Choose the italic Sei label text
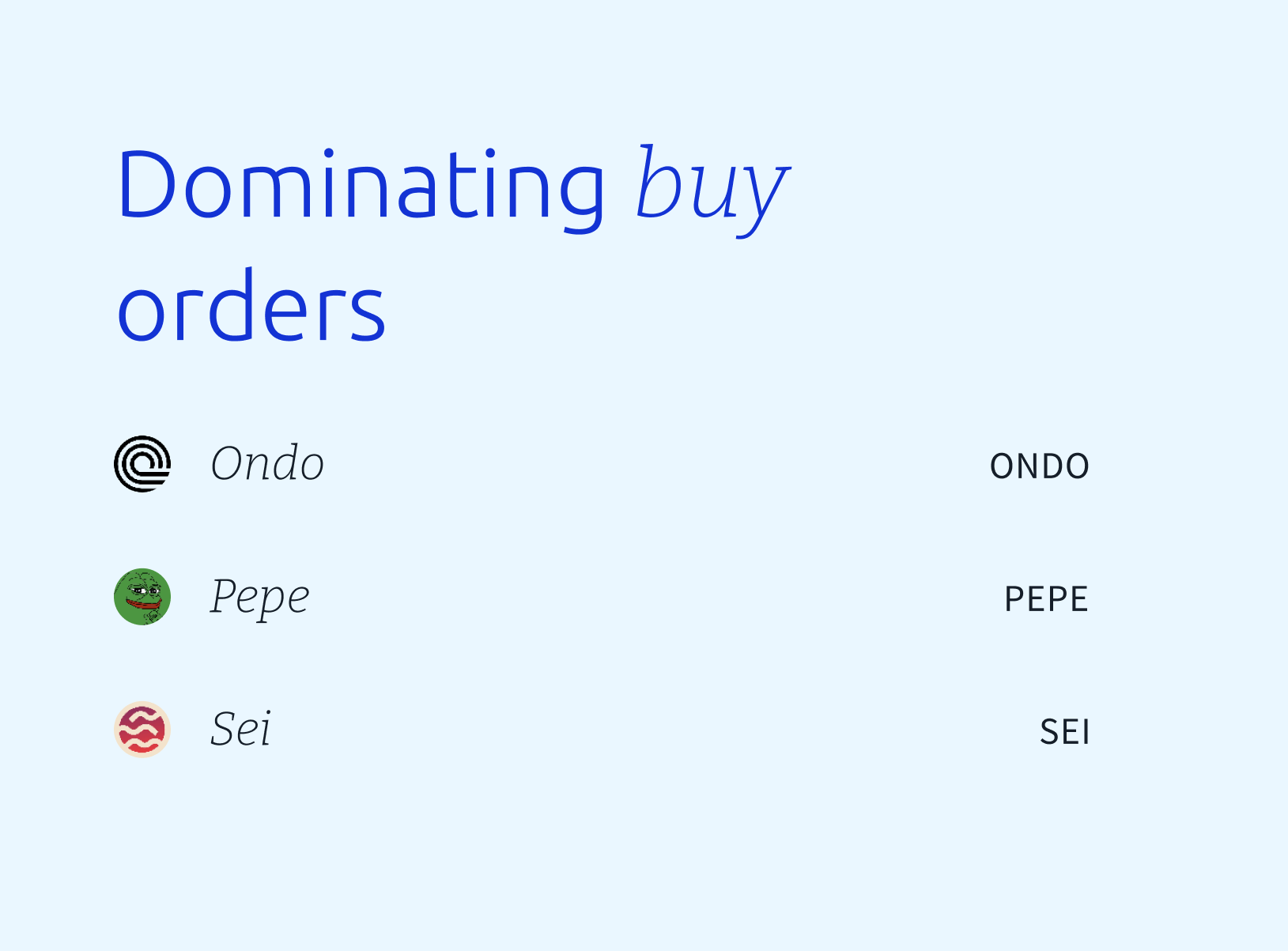This screenshot has width=1288, height=951. pyautogui.click(x=241, y=728)
